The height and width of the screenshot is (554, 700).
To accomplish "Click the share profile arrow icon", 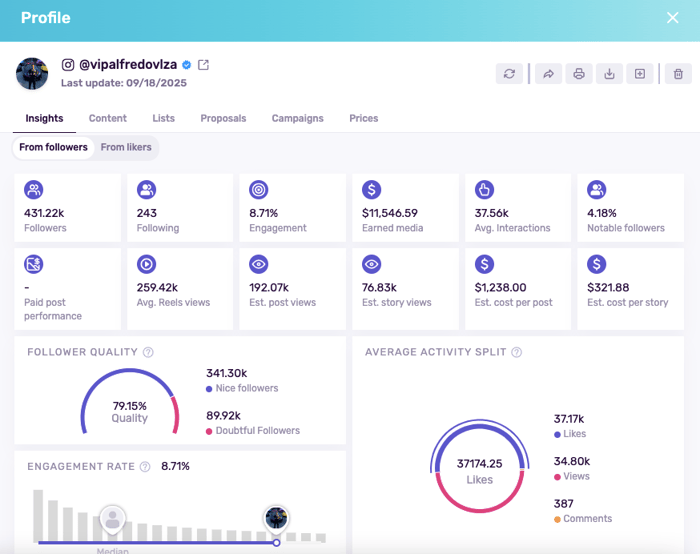I will [548, 73].
